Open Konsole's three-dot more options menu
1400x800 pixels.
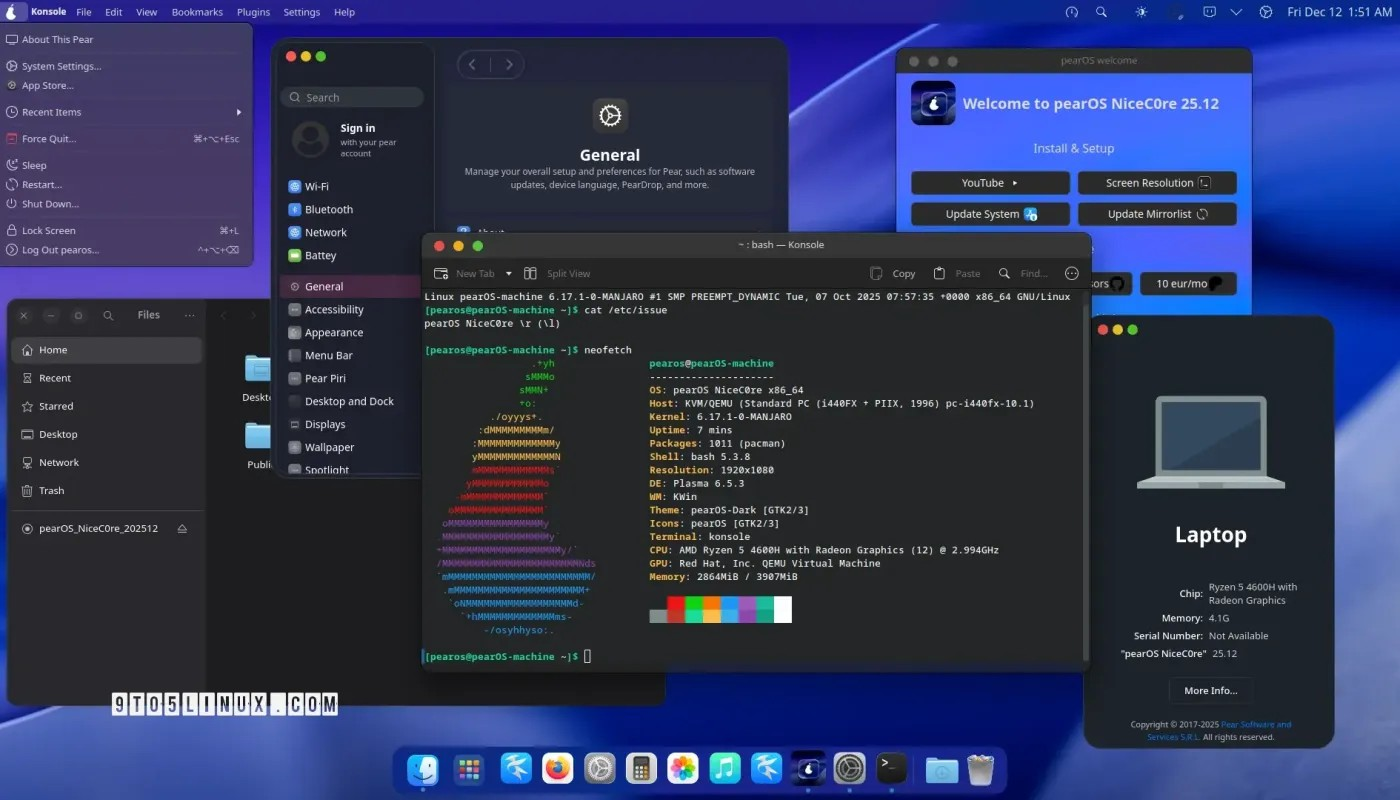tap(1072, 274)
